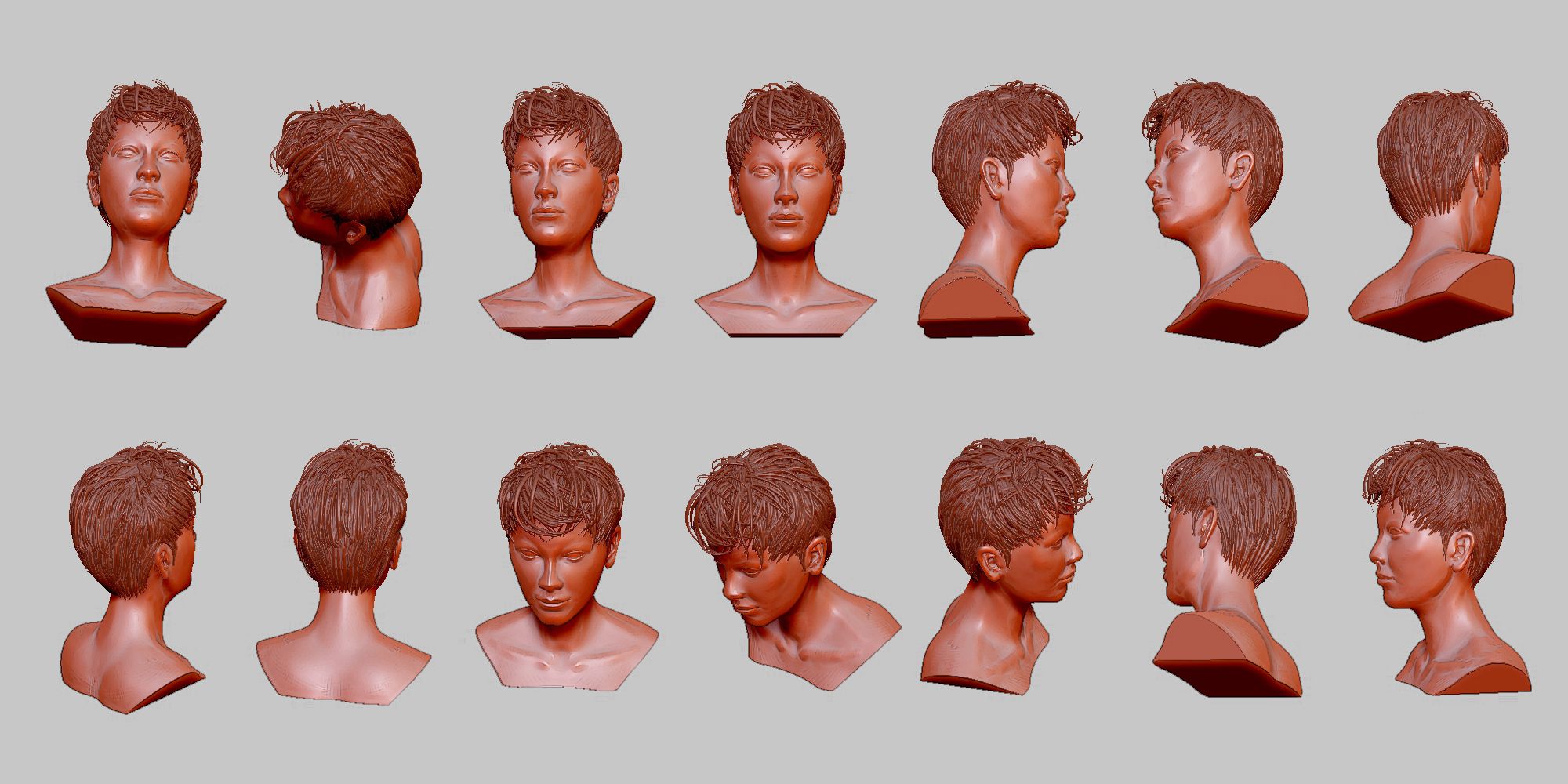This screenshot has height=784, width=1568.
Task: Select the straight-on symmetrical front view bust
Action: coord(786,208)
